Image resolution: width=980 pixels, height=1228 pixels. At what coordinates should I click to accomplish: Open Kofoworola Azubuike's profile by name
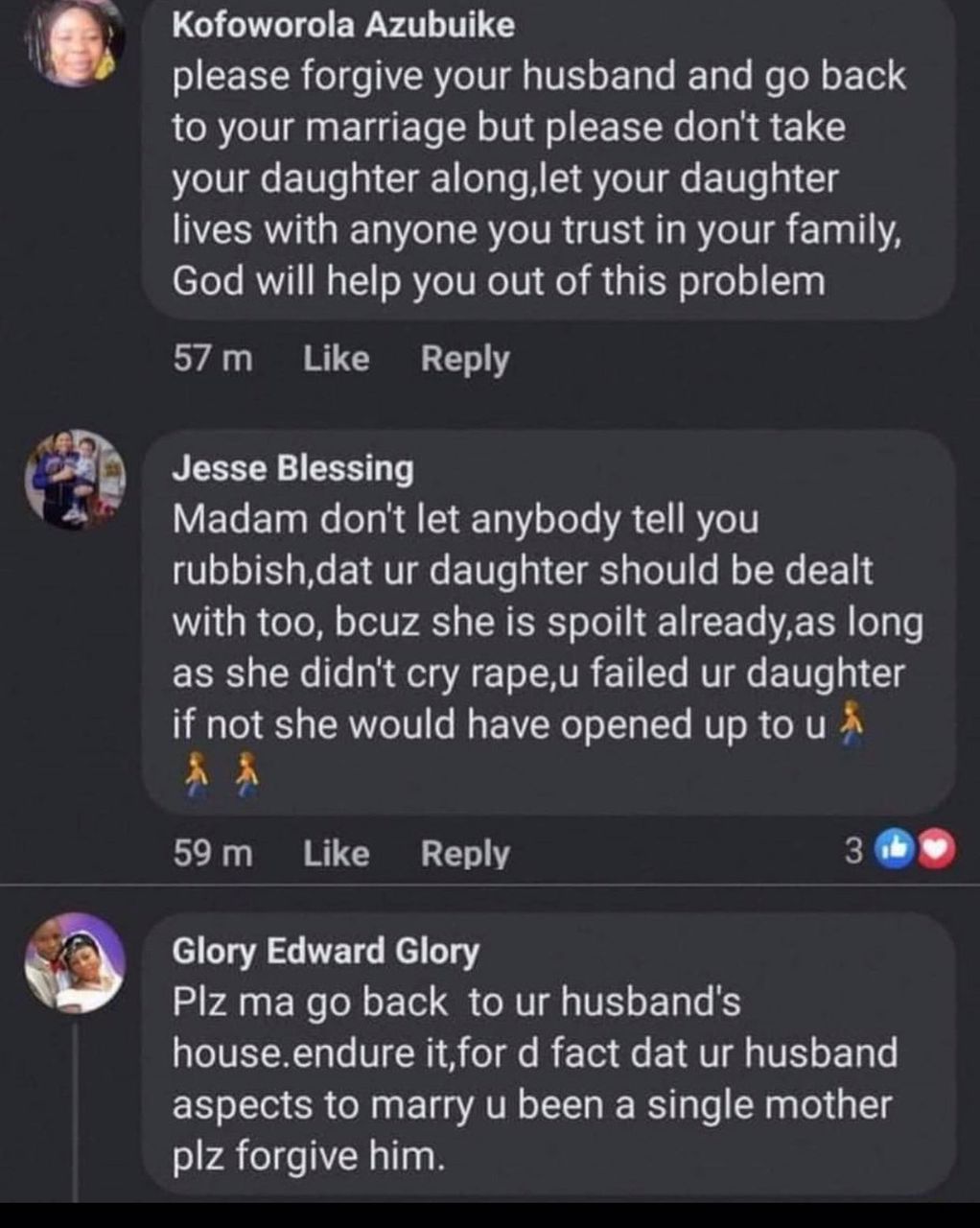point(343,25)
